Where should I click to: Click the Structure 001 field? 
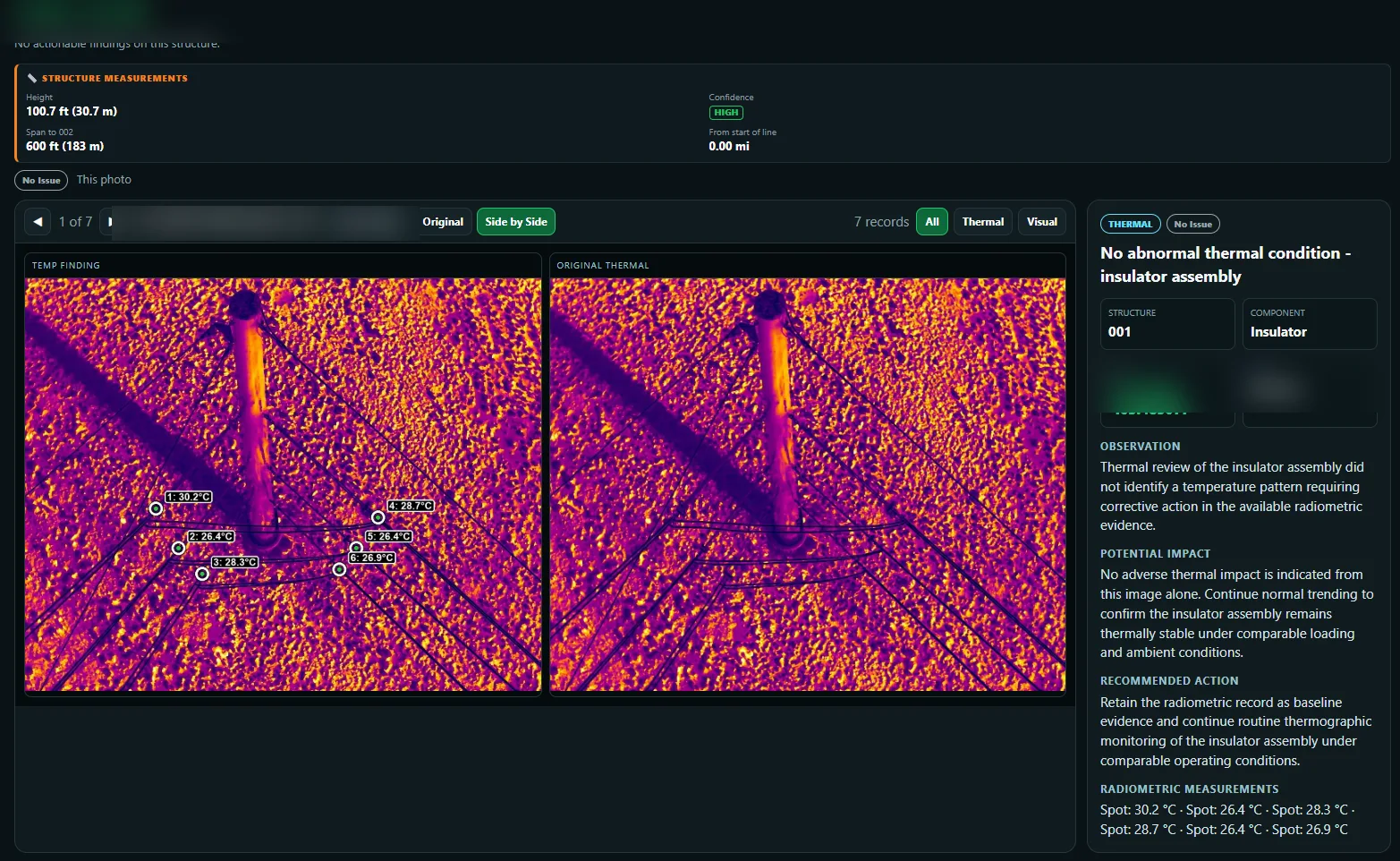click(1167, 323)
